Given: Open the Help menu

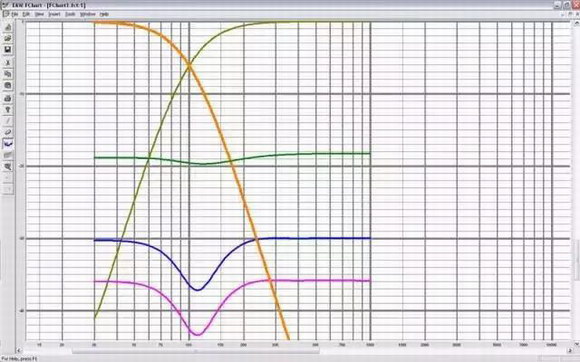Looking at the screenshot, I should click(104, 14).
